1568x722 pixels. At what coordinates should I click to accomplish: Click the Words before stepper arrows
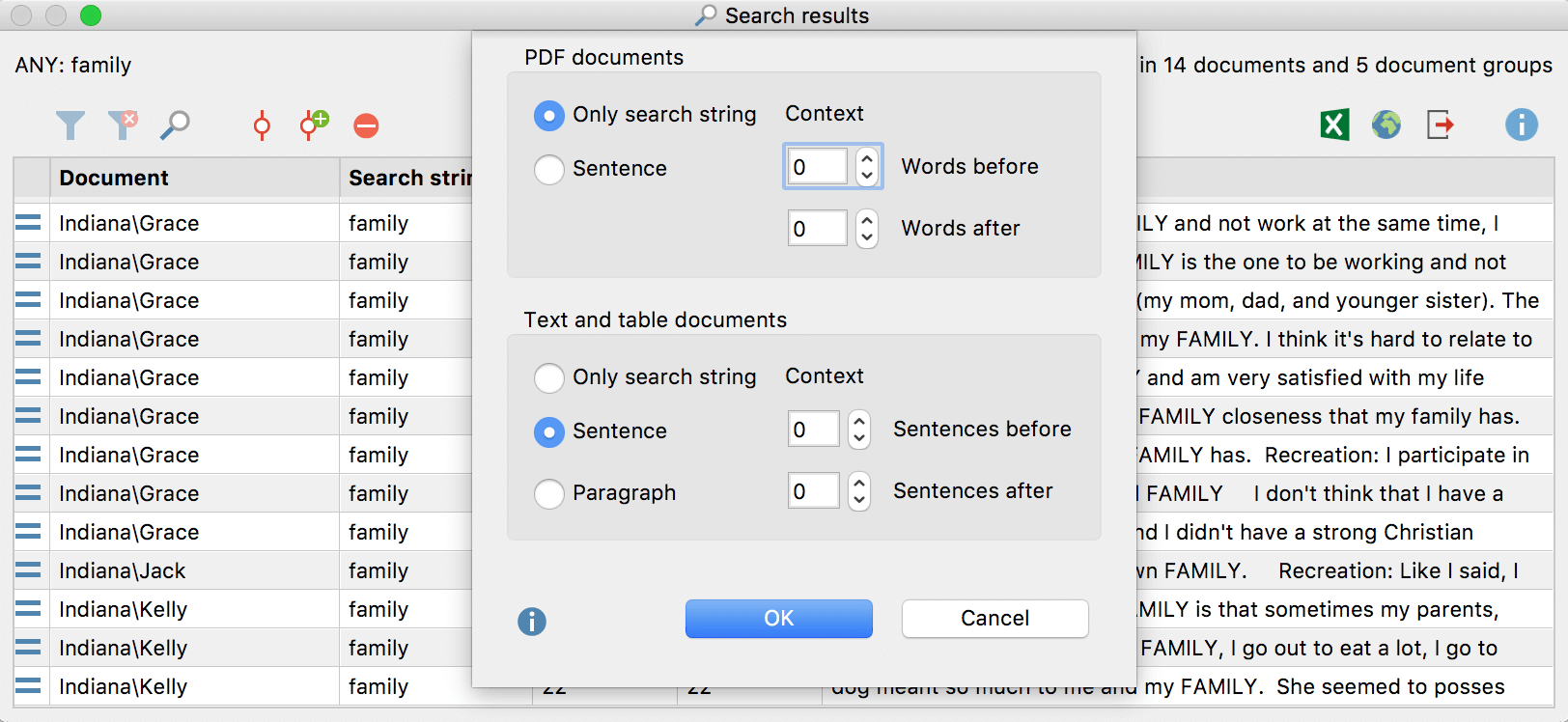pos(867,167)
